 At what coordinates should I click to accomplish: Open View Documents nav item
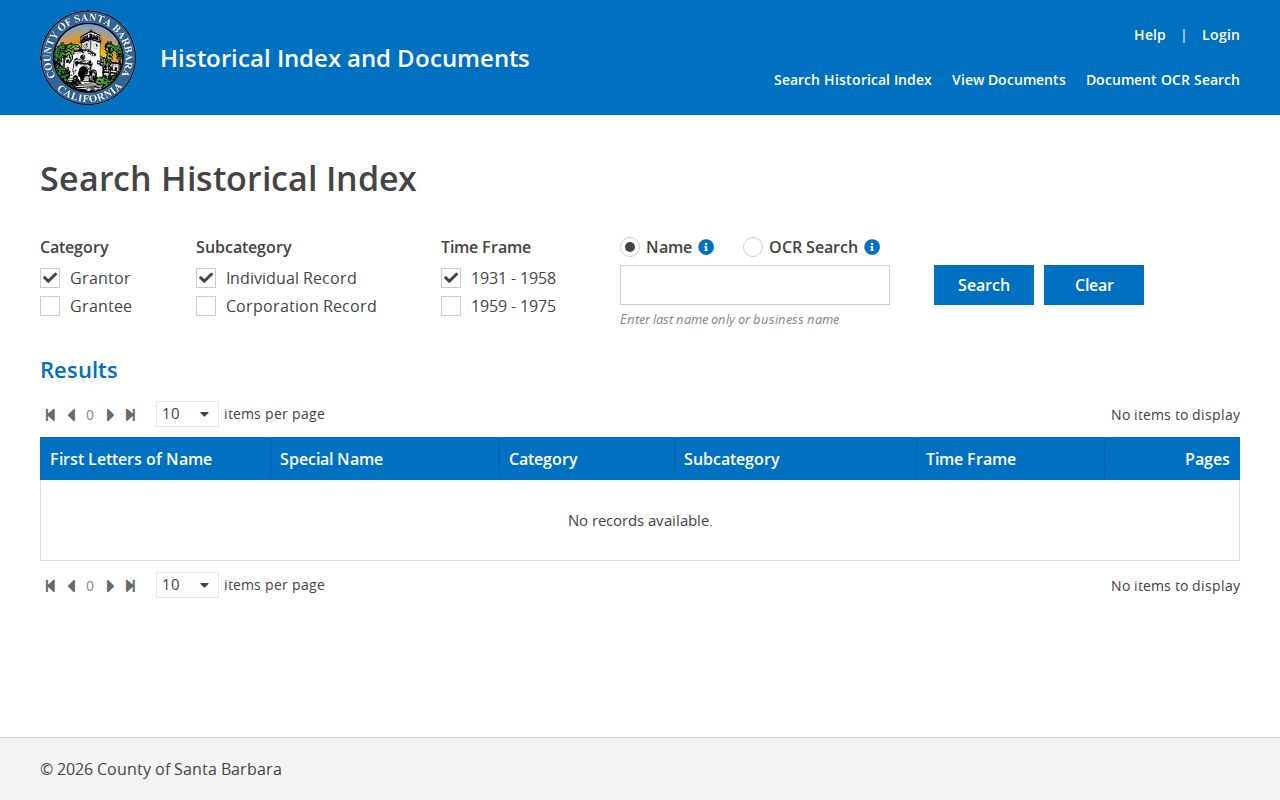[1009, 80]
